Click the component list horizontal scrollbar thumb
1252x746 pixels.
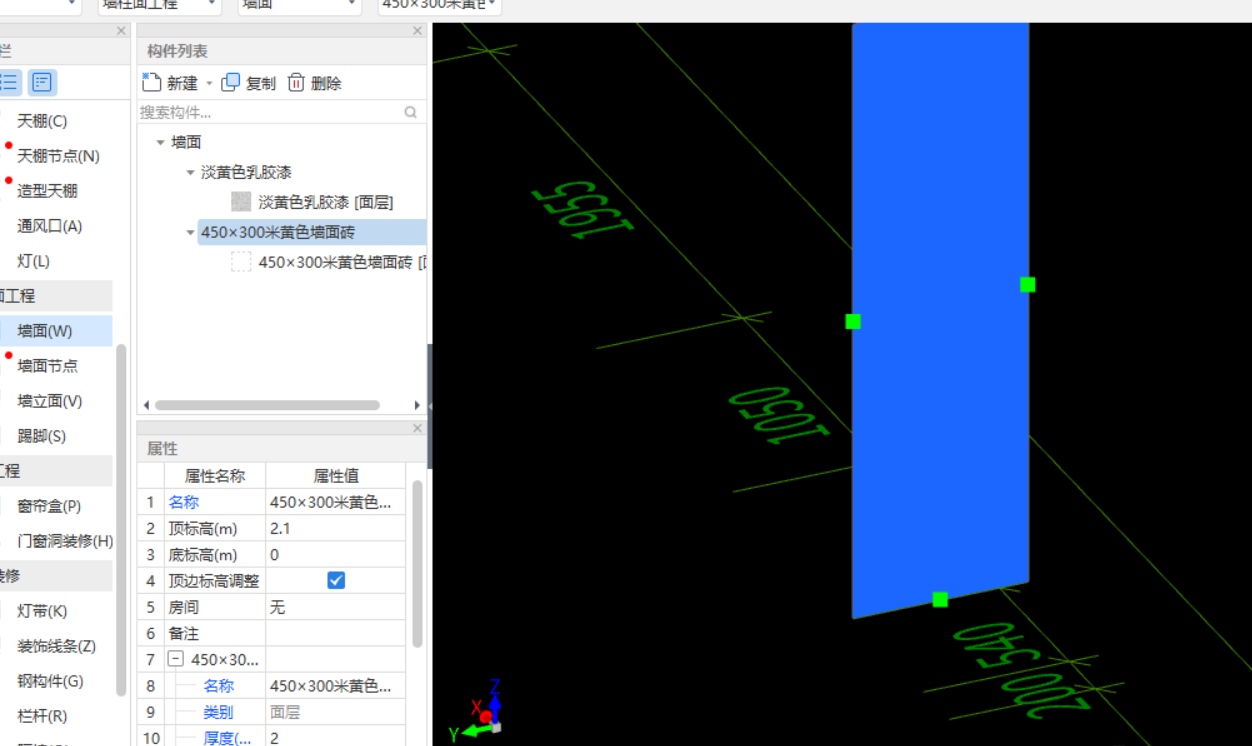267,405
